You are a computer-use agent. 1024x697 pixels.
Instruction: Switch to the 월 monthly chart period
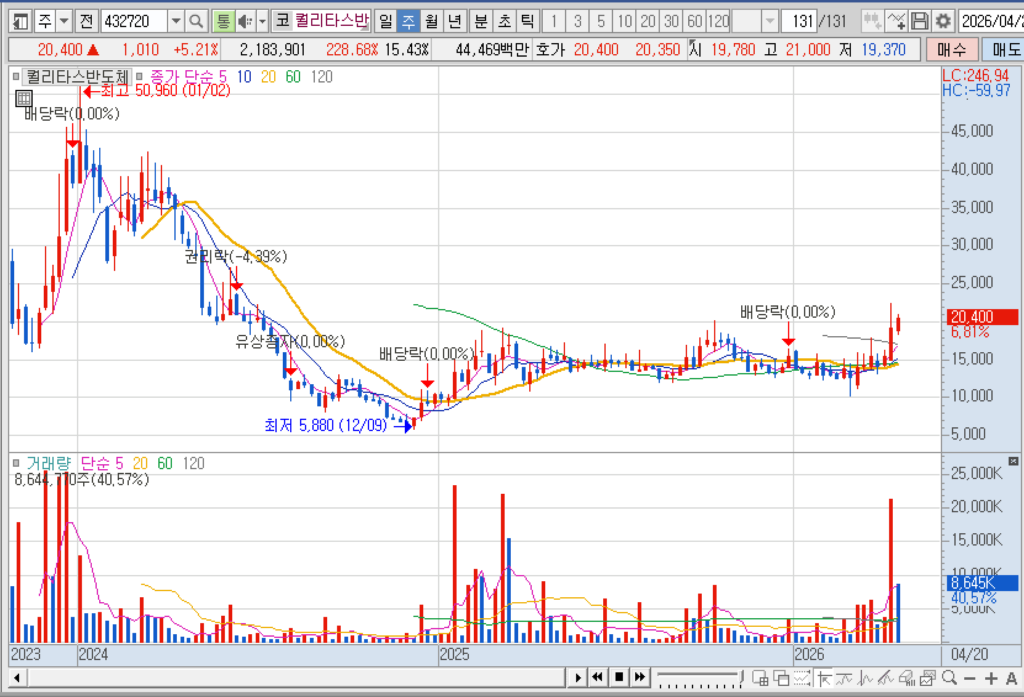pyautogui.click(x=431, y=22)
